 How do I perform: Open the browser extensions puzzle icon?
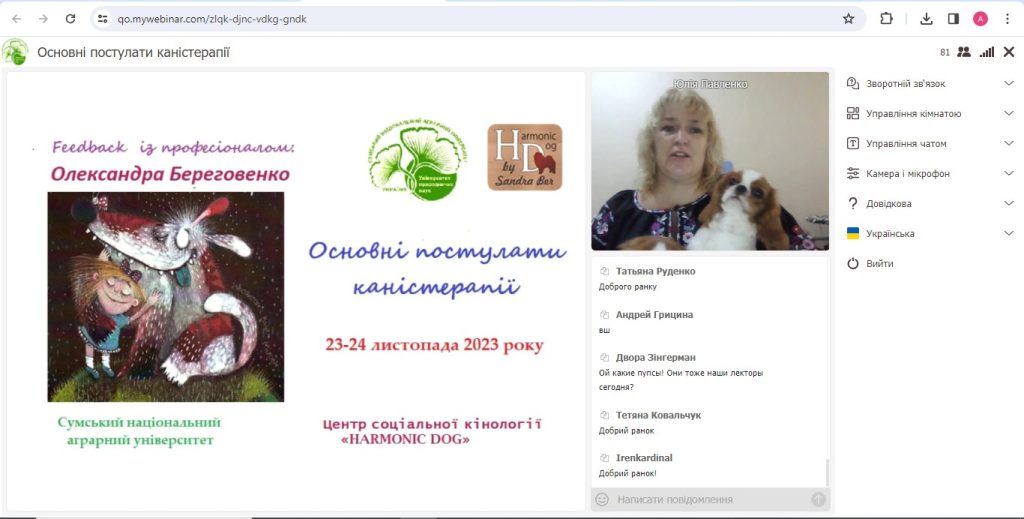tap(886, 18)
